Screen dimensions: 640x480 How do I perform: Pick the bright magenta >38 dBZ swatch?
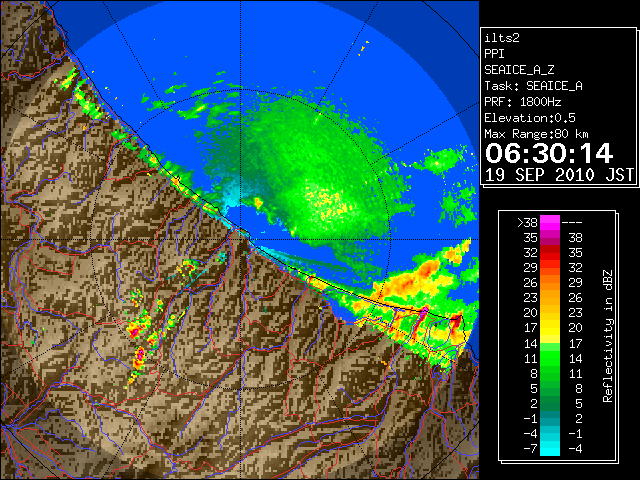[x=550, y=222]
